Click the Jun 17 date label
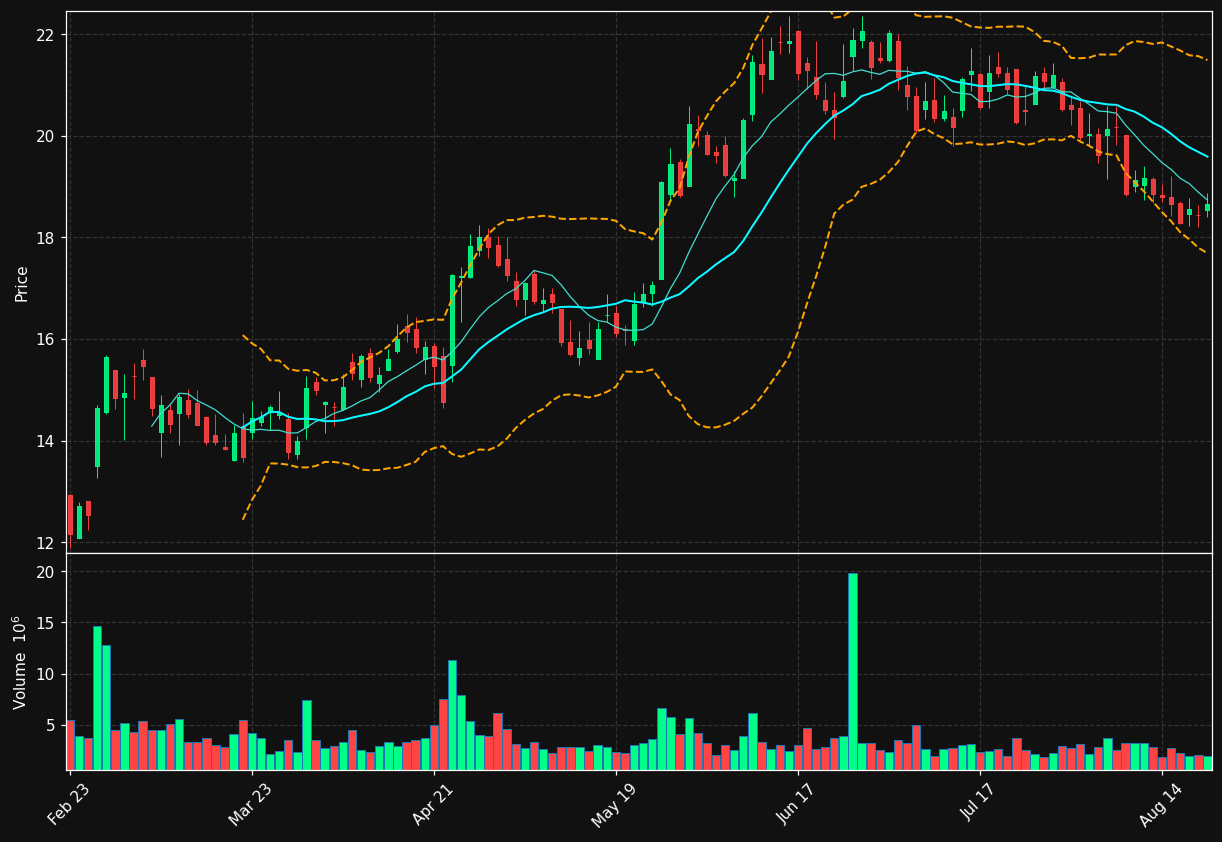 tap(796, 803)
